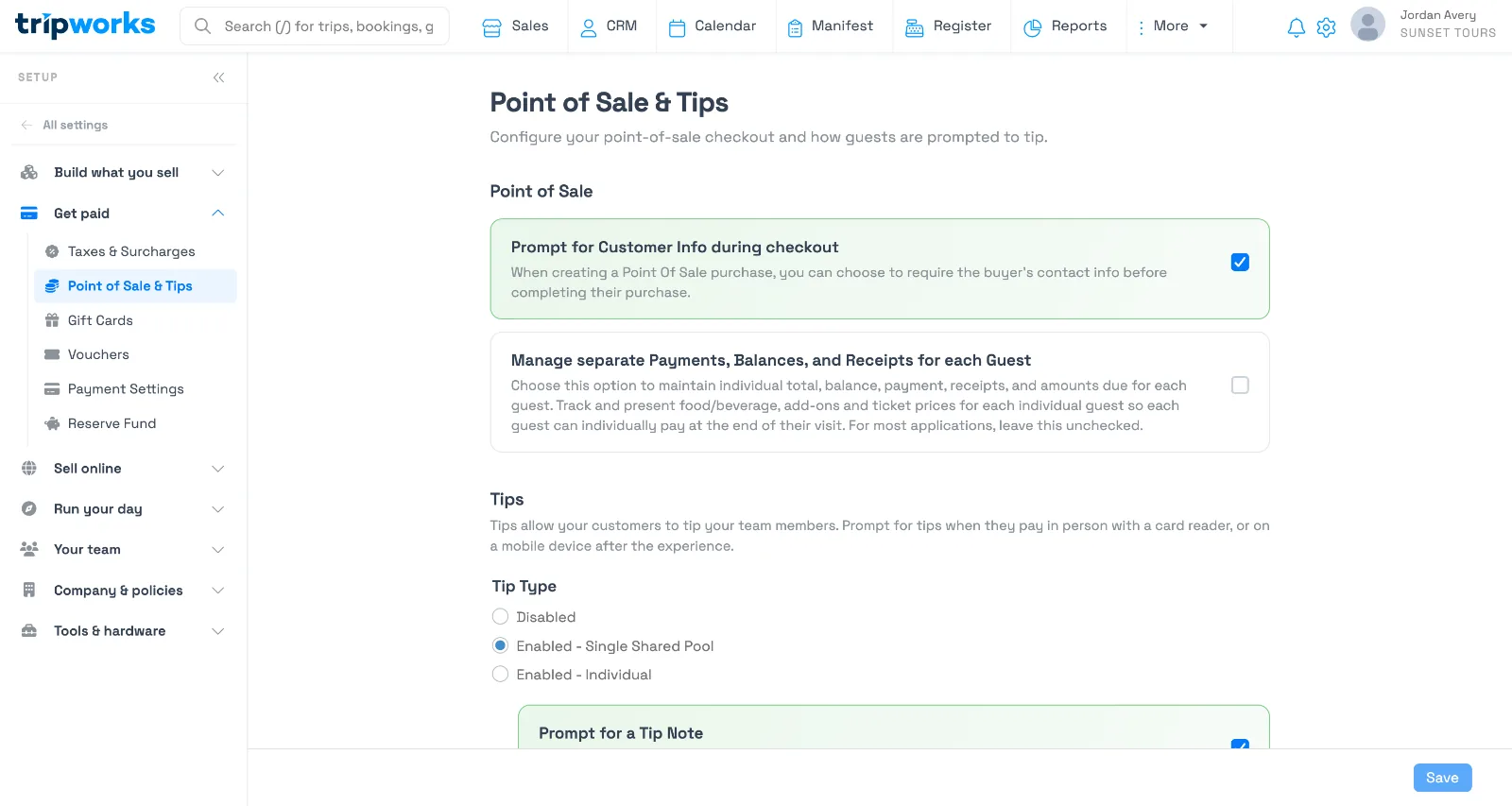Image resolution: width=1512 pixels, height=806 pixels.
Task: Click the Get paid card icon
Action: pyautogui.click(x=29, y=214)
